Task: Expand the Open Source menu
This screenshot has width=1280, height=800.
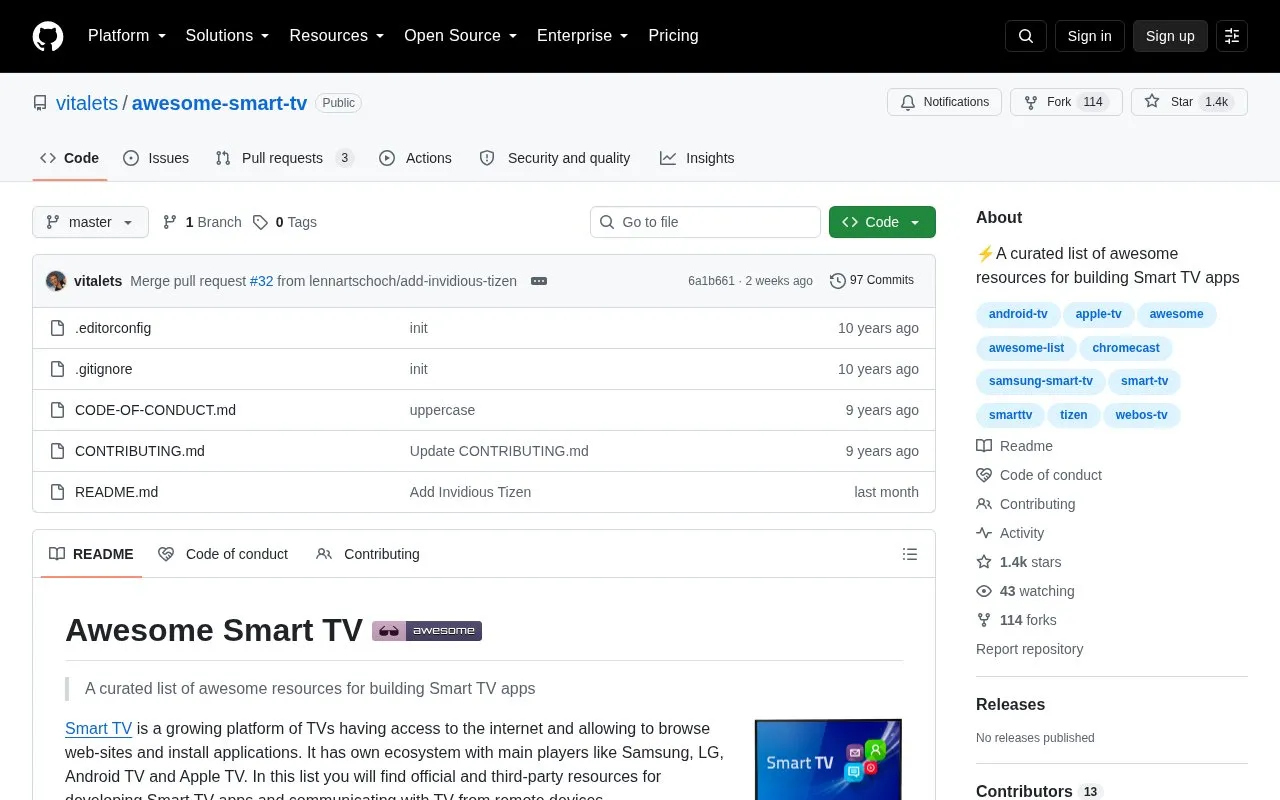Action: click(x=461, y=36)
